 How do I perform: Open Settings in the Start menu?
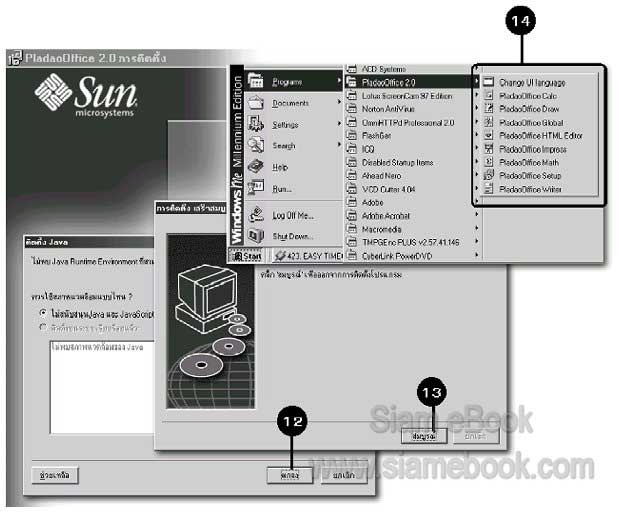coord(293,124)
